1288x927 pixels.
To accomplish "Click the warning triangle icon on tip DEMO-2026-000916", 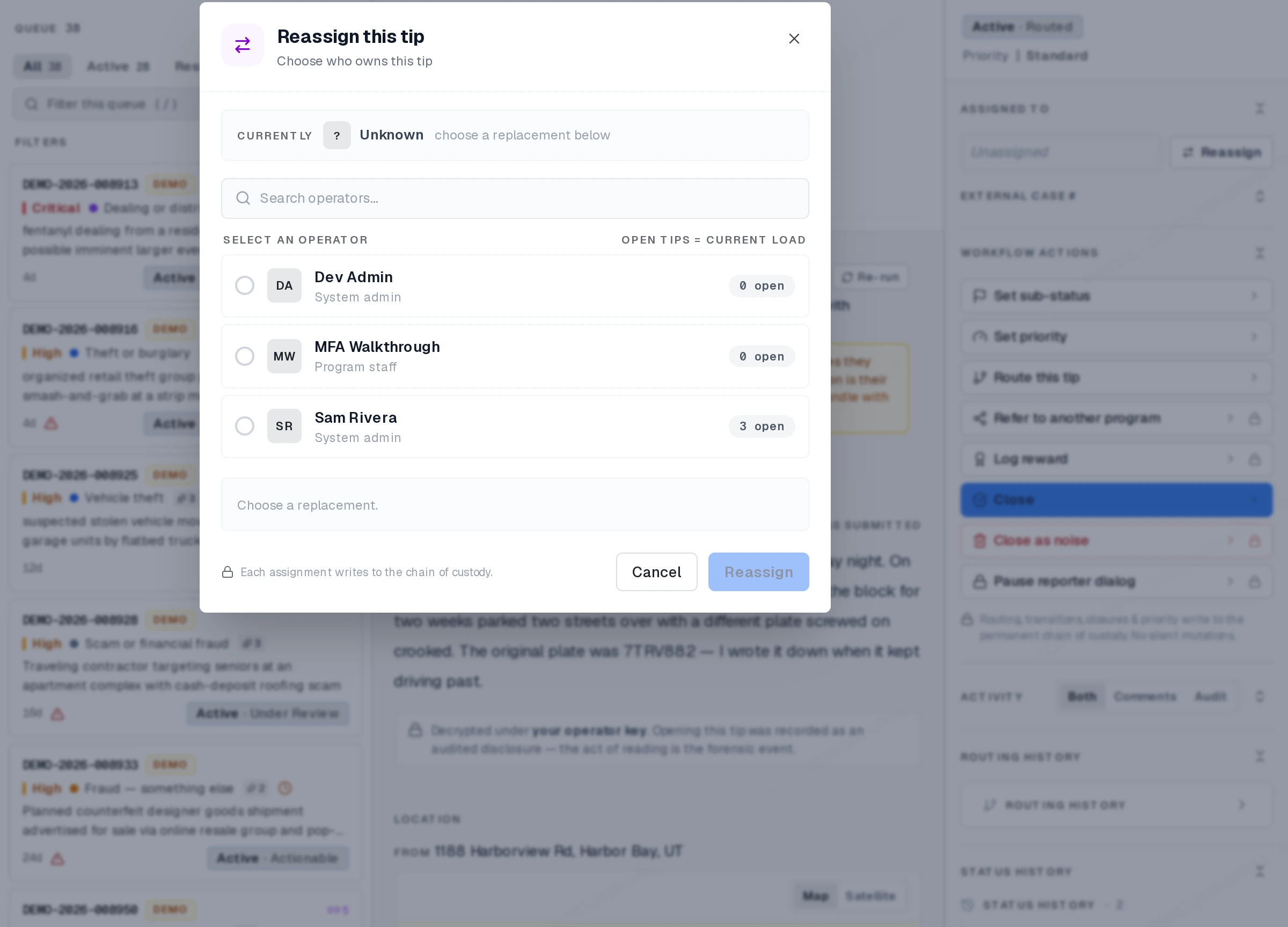I will click(51, 423).
